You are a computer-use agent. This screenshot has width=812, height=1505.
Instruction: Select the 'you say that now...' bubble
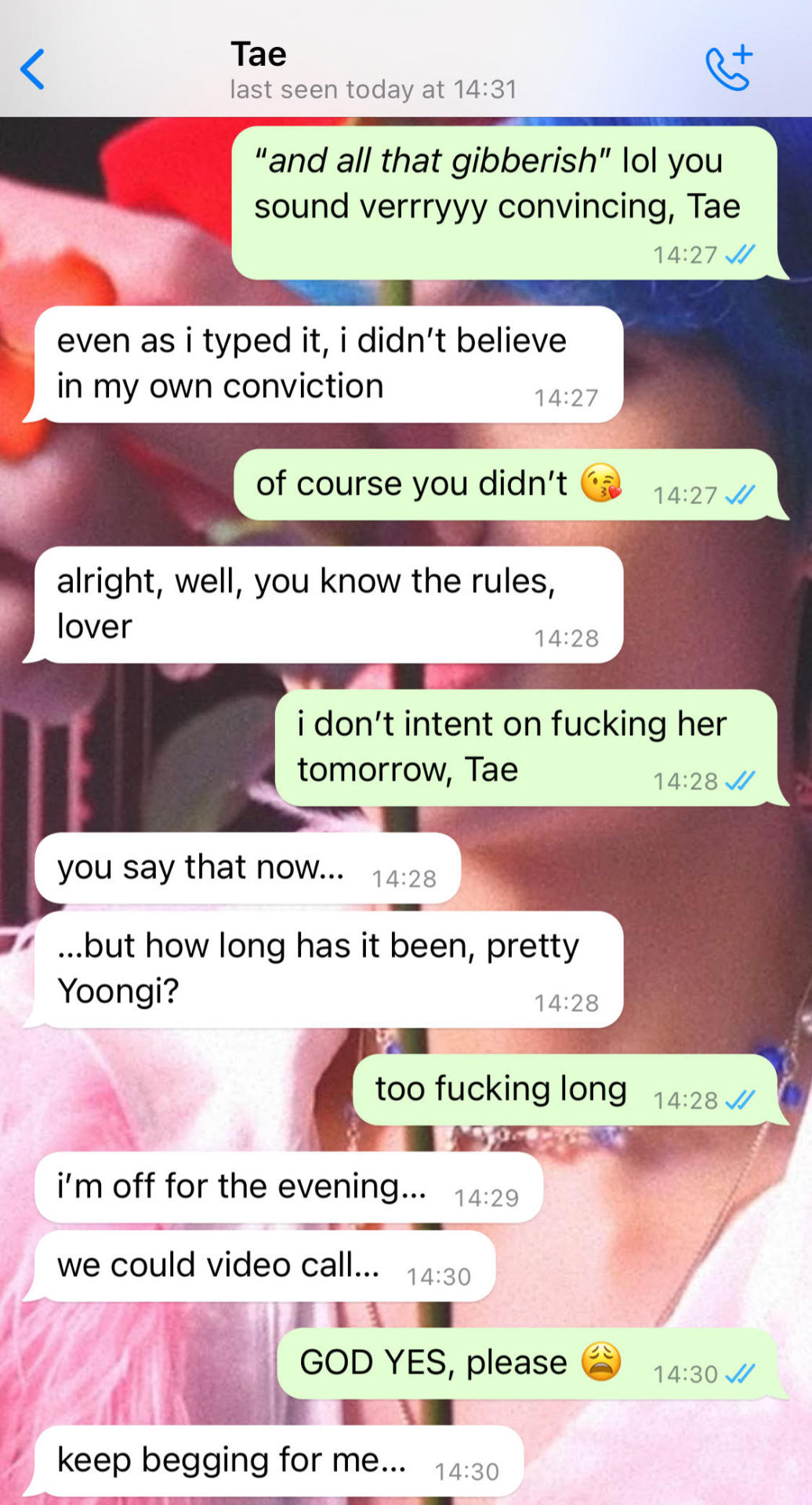pos(248,868)
